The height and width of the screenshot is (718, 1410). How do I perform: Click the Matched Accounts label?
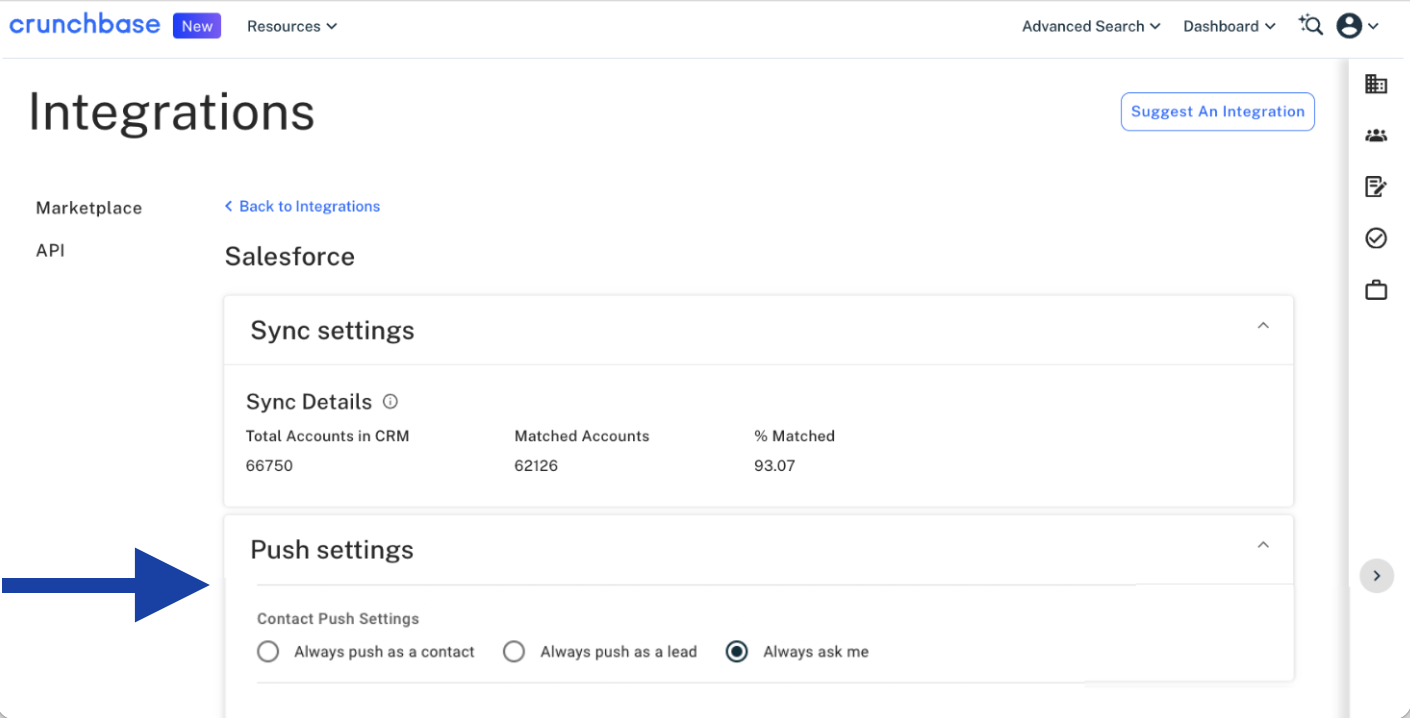click(582, 436)
